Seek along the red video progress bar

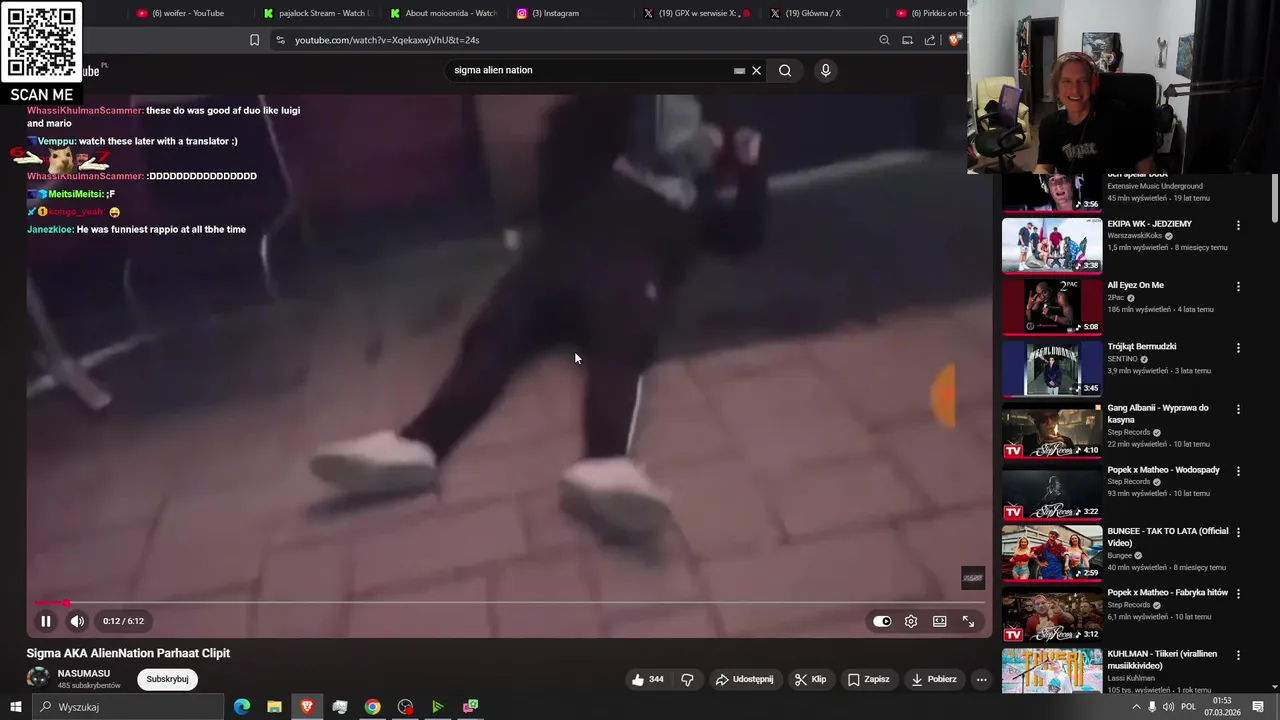pyautogui.click(x=510, y=603)
